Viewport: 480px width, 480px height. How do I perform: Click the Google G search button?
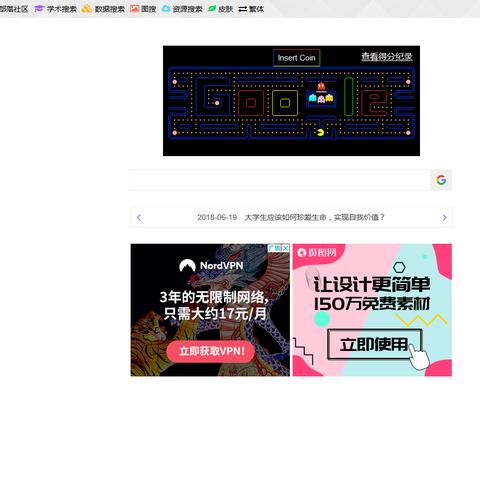click(441, 180)
